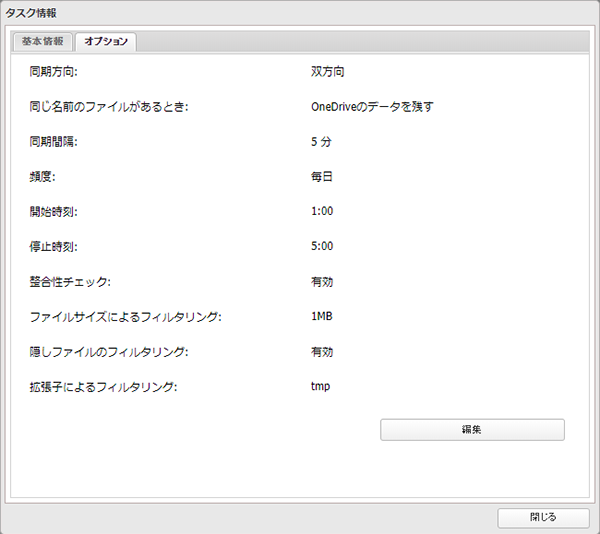600x534 pixels.
Task: Click 有効 value beside 隠しファイルのフィルタリング
Action: pos(322,352)
